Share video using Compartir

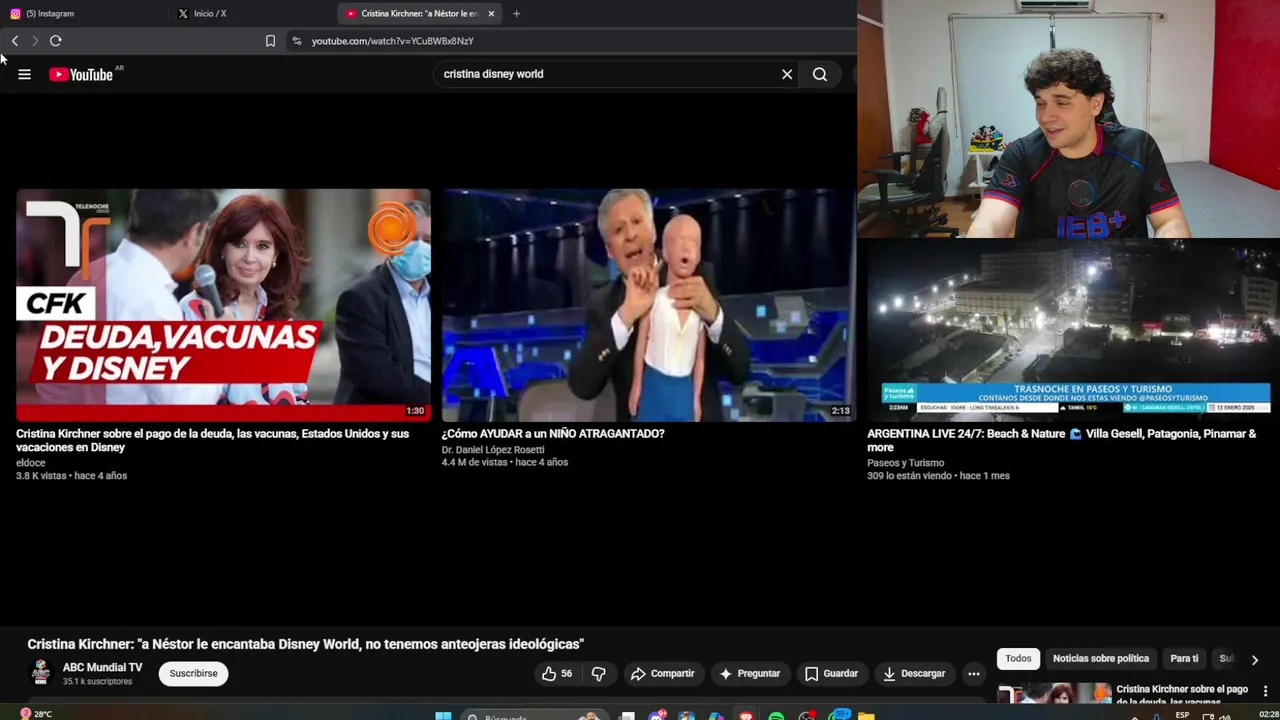coord(662,674)
